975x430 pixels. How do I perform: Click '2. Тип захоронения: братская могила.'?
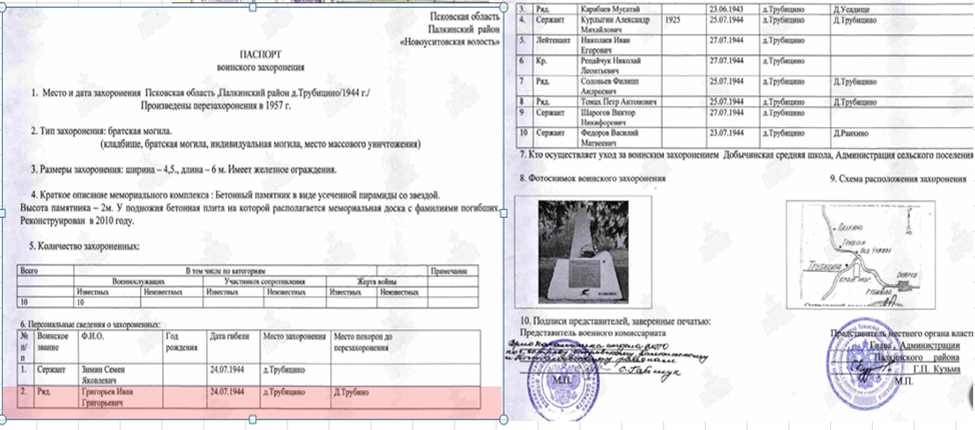click(x=103, y=132)
